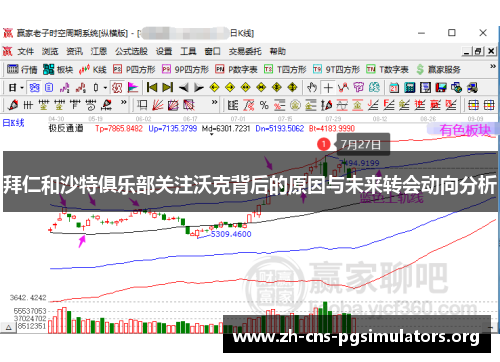The image size is (500, 362).
Task: Select the percent % tool icon
Action: [264, 105]
